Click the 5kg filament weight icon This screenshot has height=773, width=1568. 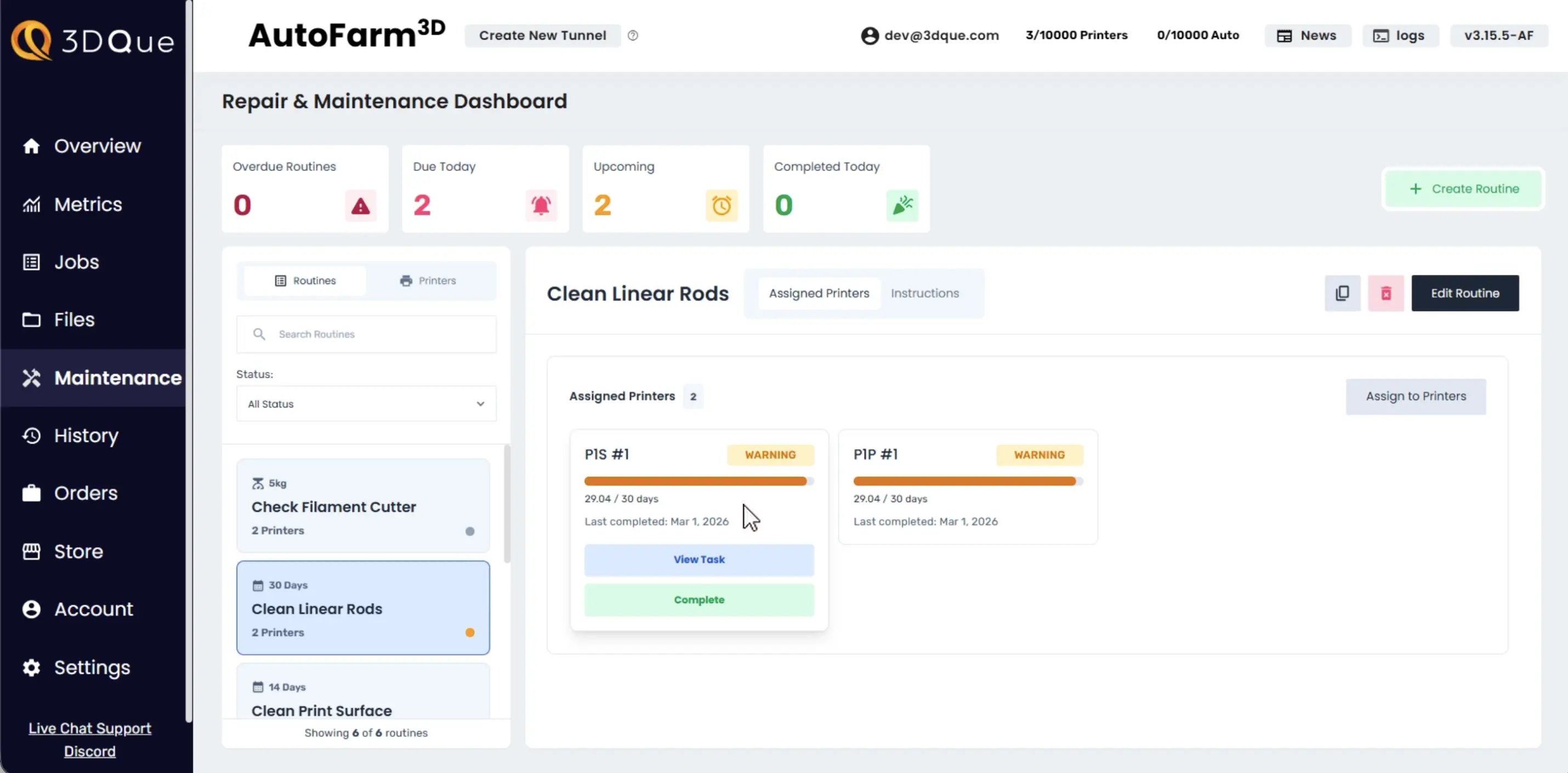[258, 484]
